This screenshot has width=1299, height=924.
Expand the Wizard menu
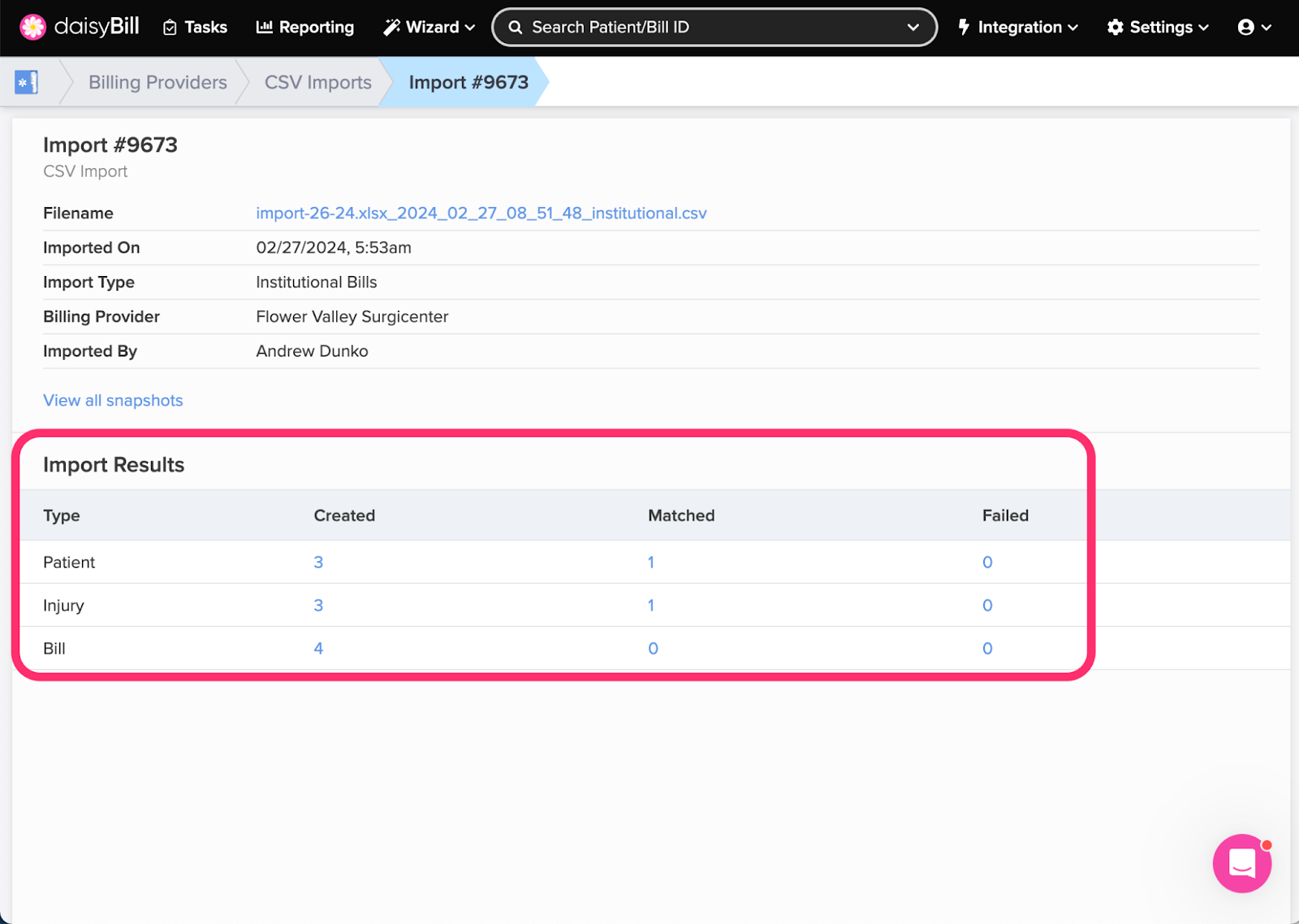pos(429,28)
